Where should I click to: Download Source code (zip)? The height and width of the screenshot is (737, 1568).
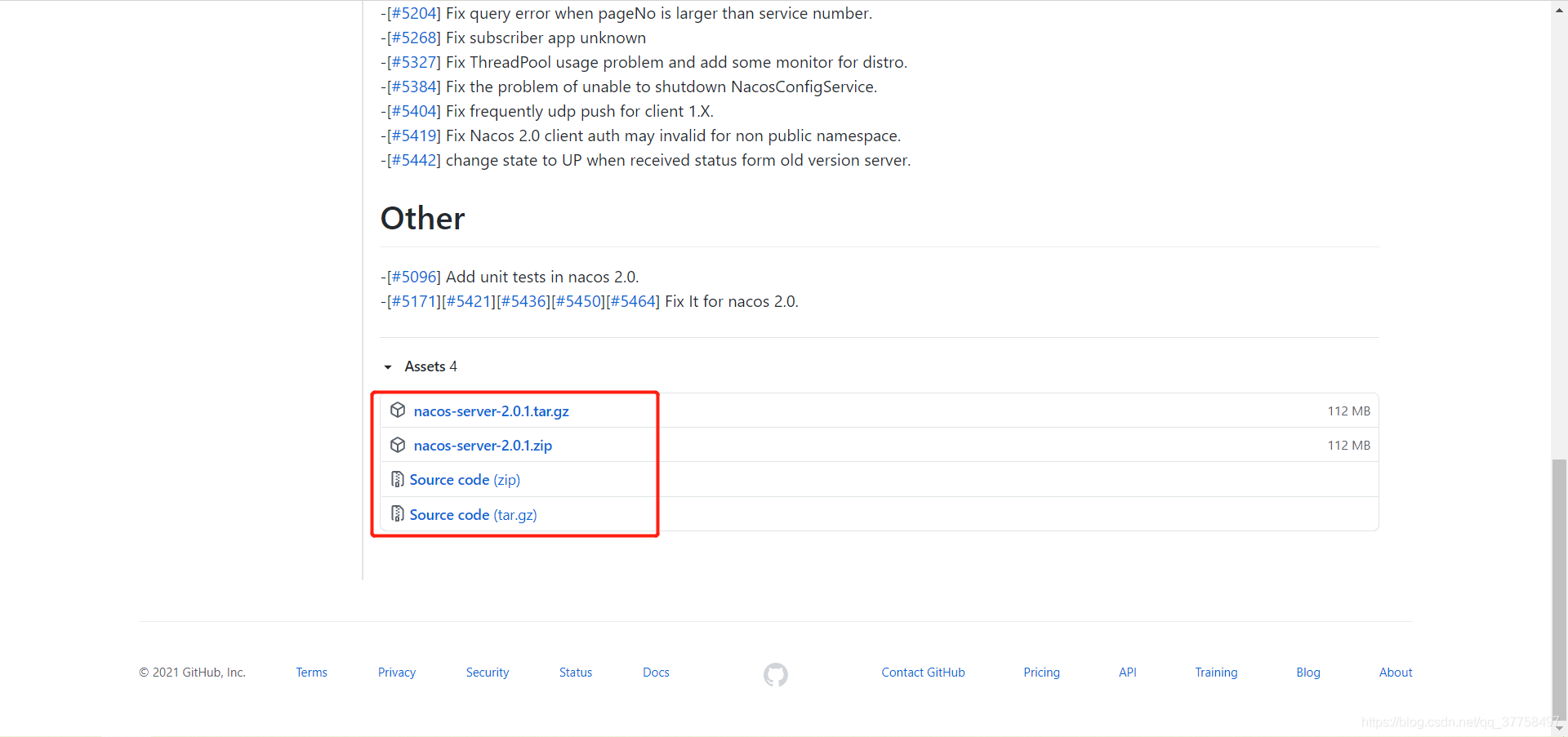tap(465, 480)
